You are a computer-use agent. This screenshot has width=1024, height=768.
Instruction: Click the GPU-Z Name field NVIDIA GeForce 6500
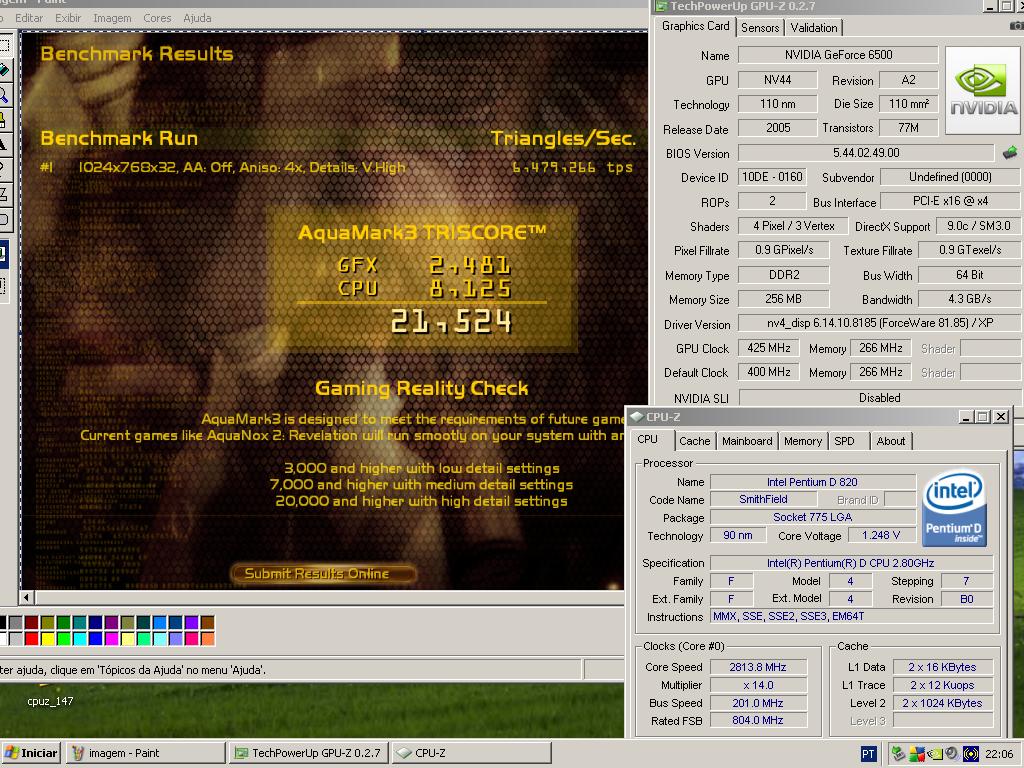tap(838, 55)
